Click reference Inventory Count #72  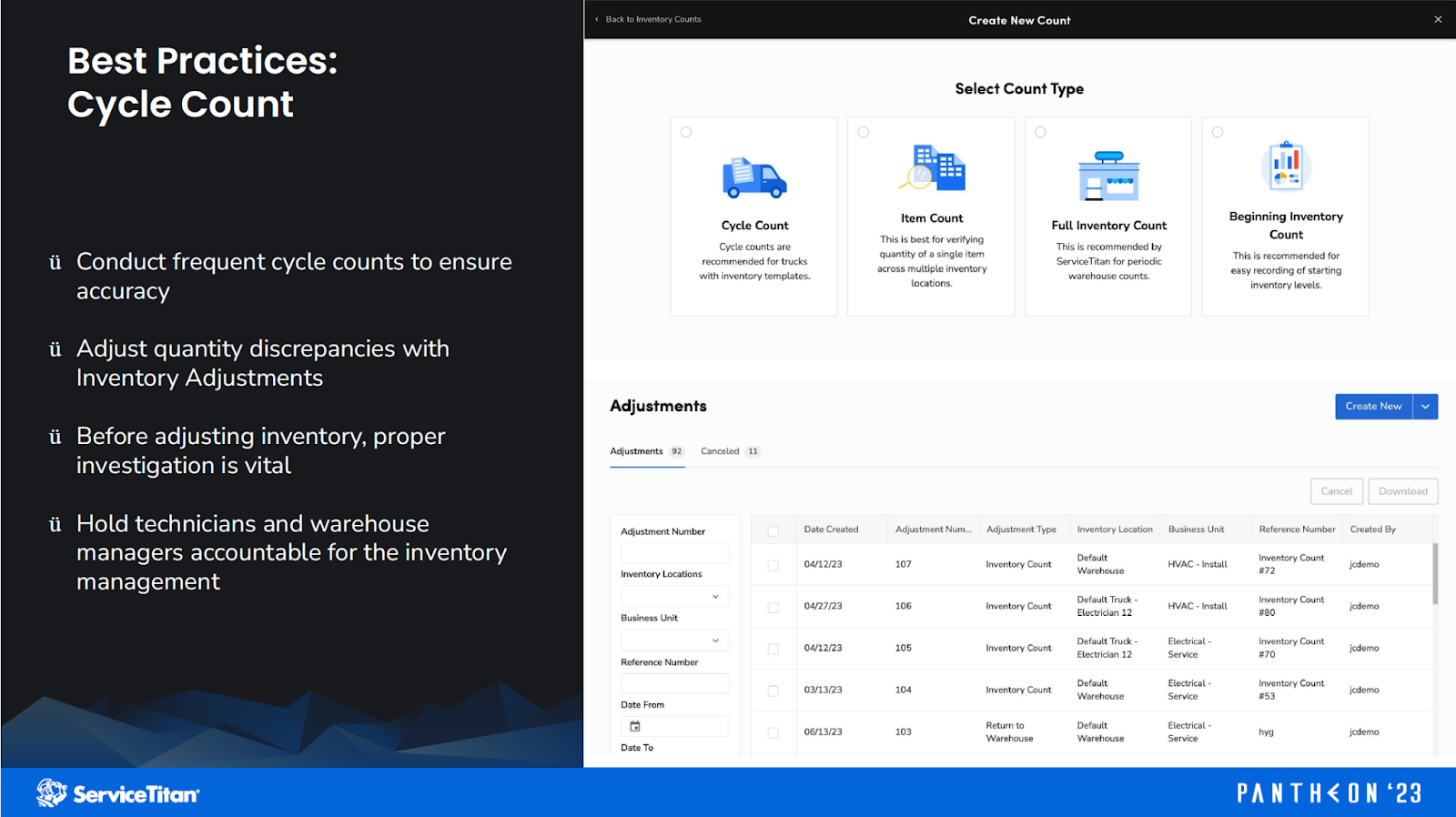tap(1291, 564)
